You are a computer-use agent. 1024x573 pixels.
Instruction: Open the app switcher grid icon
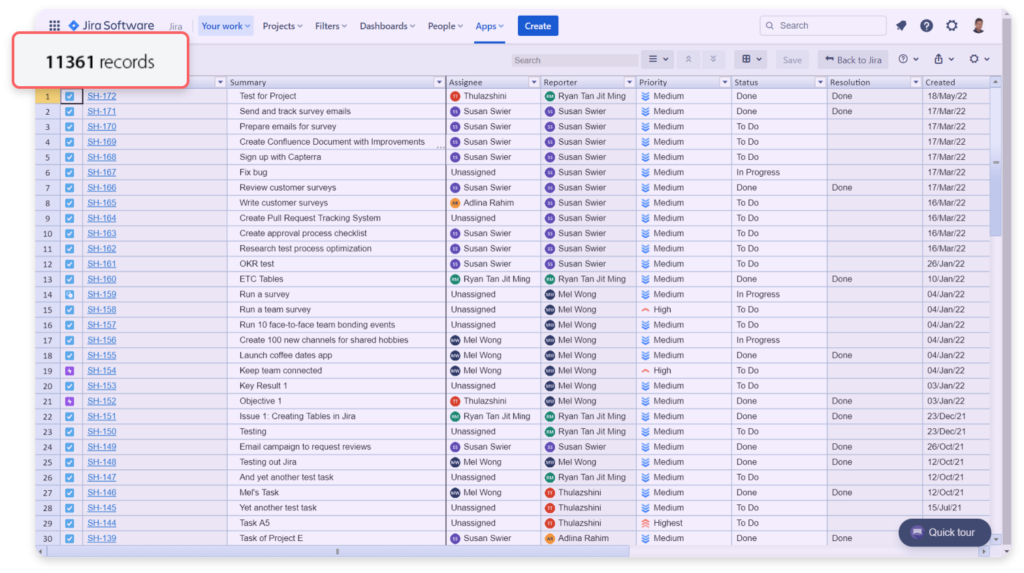tap(54, 25)
